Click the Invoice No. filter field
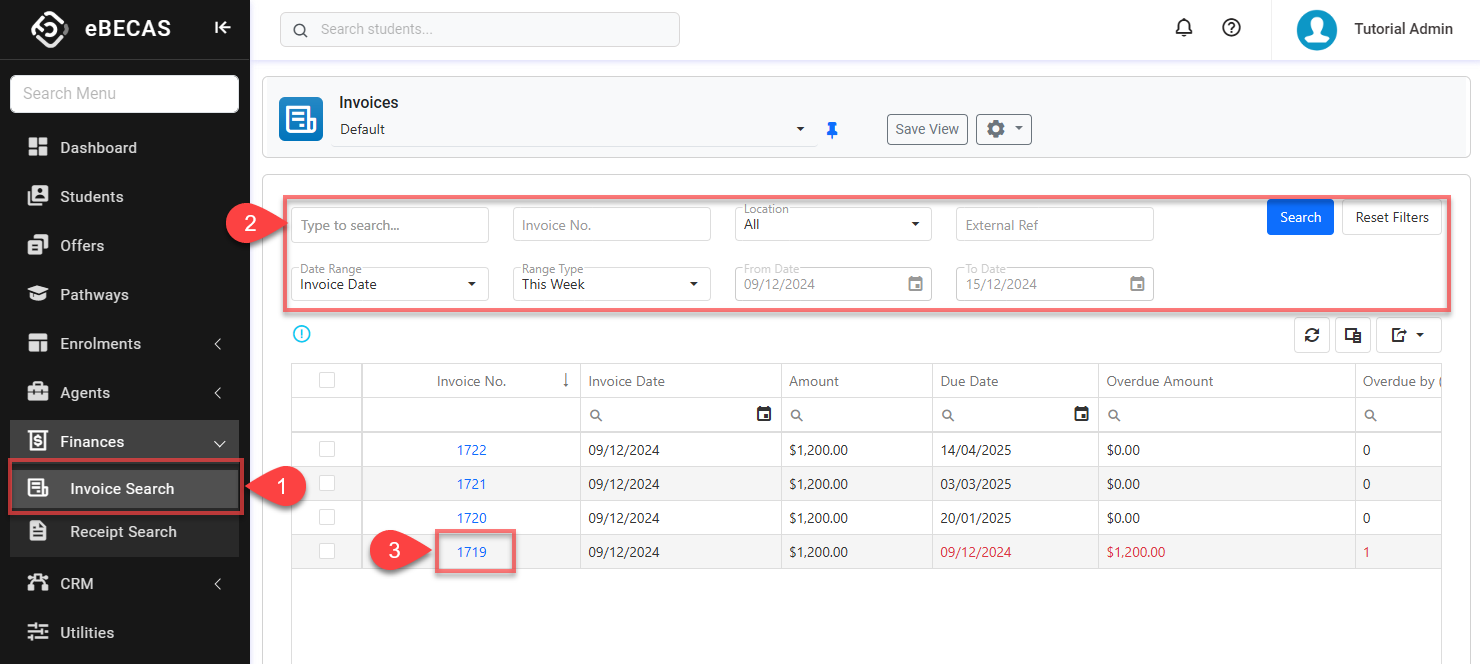Viewport: 1480px width, 664px height. coord(611,225)
